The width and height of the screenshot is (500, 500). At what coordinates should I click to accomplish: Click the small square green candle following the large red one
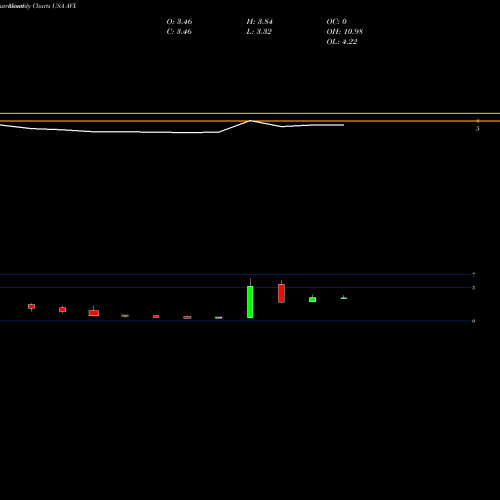coord(312,299)
